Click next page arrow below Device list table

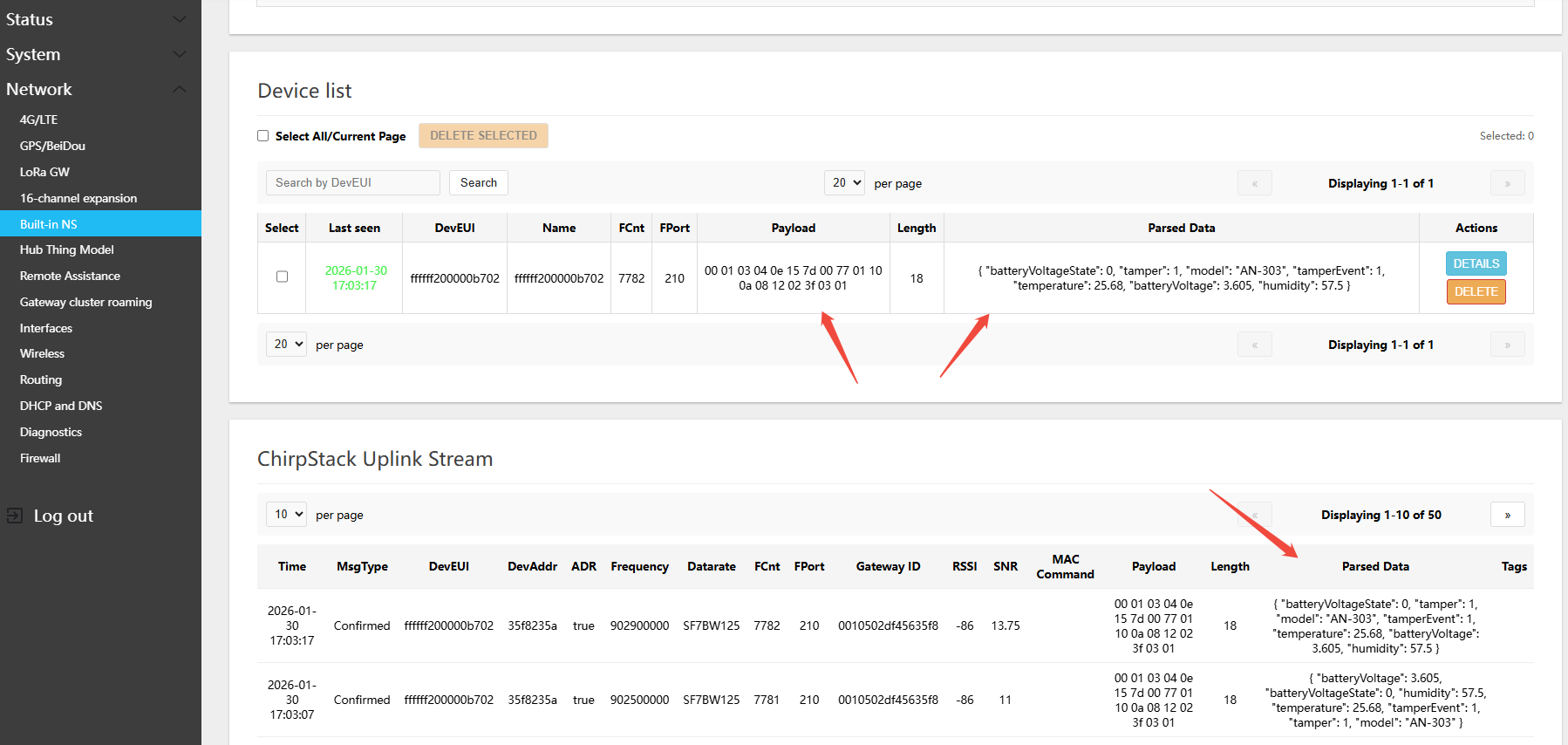click(x=1507, y=345)
